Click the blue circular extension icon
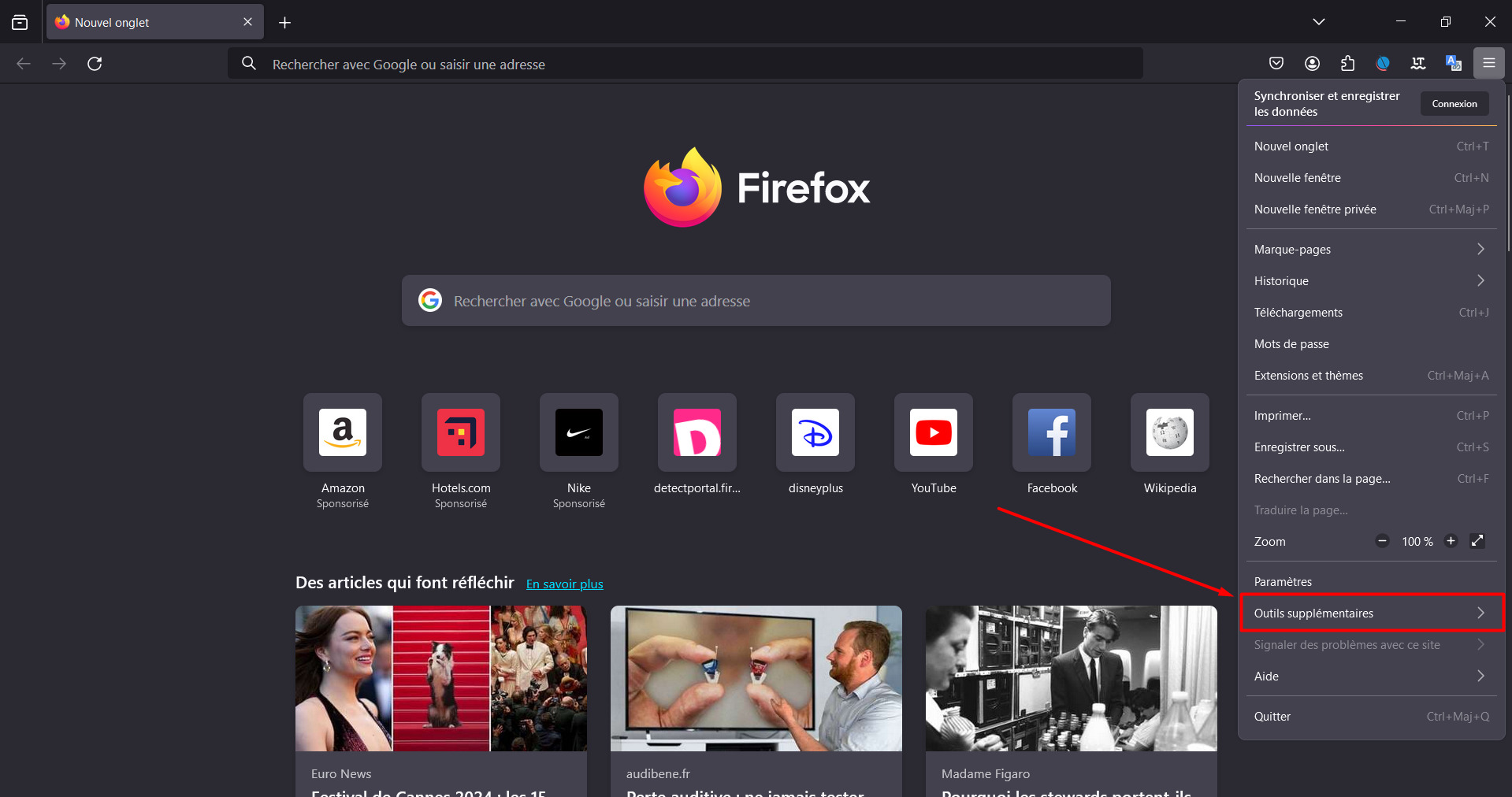Screen dimensions: 1512x797 point(1383,63)
